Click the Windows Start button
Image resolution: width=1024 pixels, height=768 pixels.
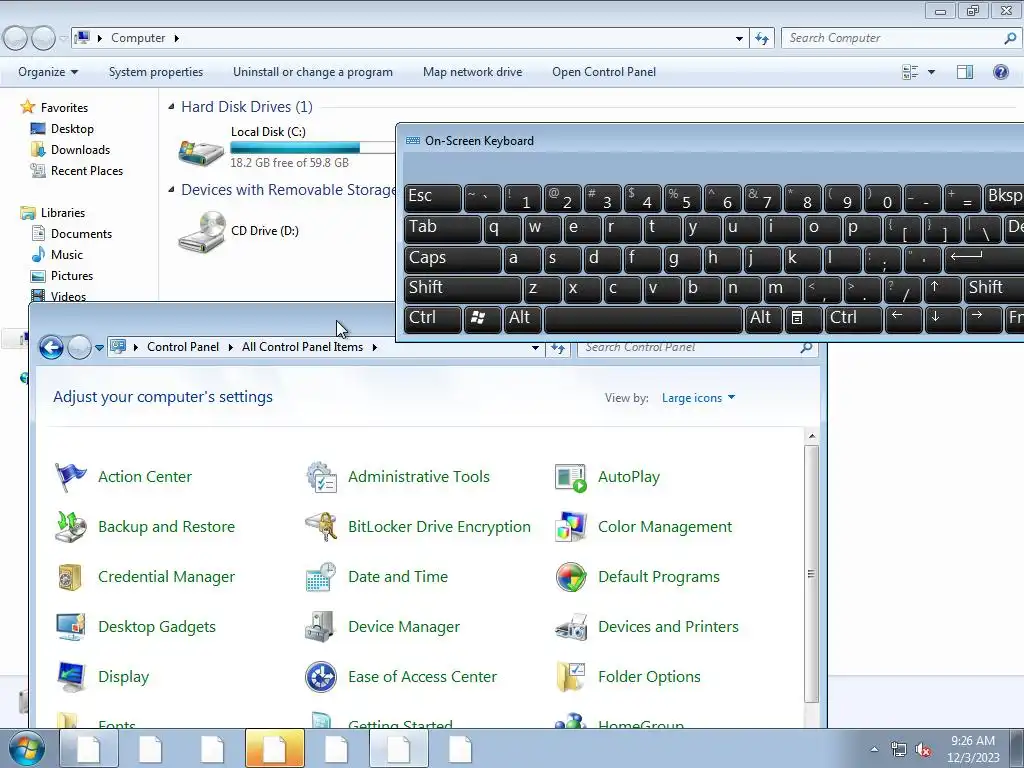[27, 748]
